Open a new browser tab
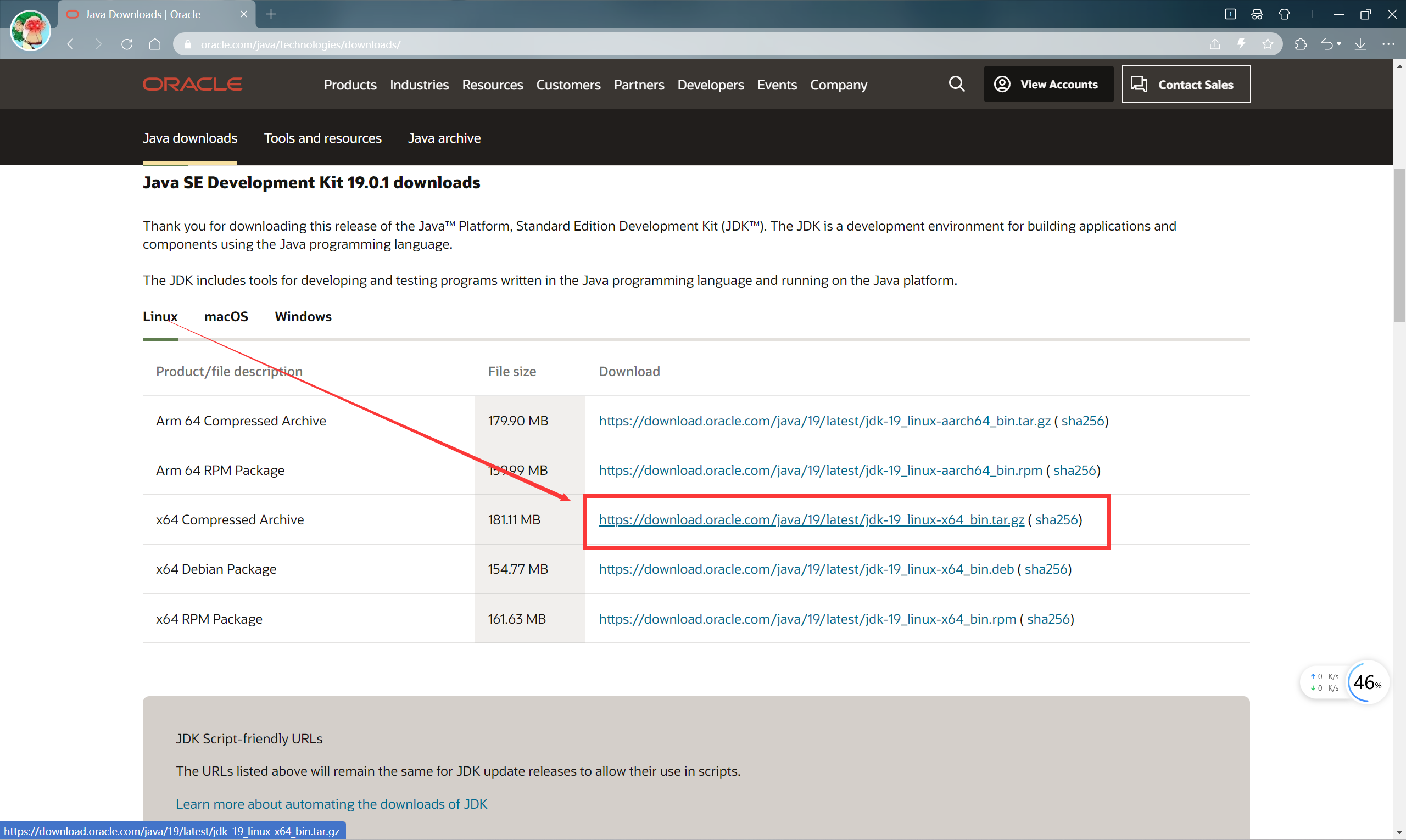Screen dimensions: 1406x840 [271, 14]
